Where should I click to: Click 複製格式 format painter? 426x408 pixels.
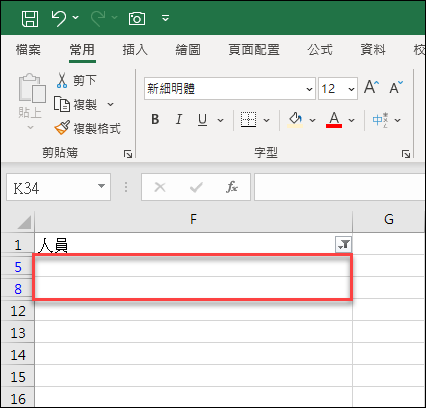87,128
